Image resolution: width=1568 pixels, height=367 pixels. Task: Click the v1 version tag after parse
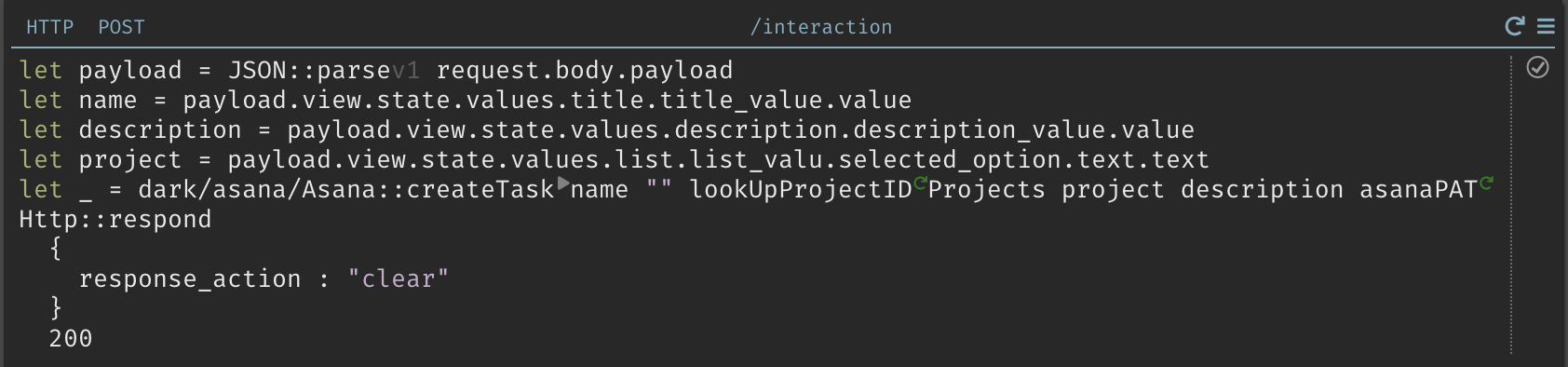click(x=406, y=71)
